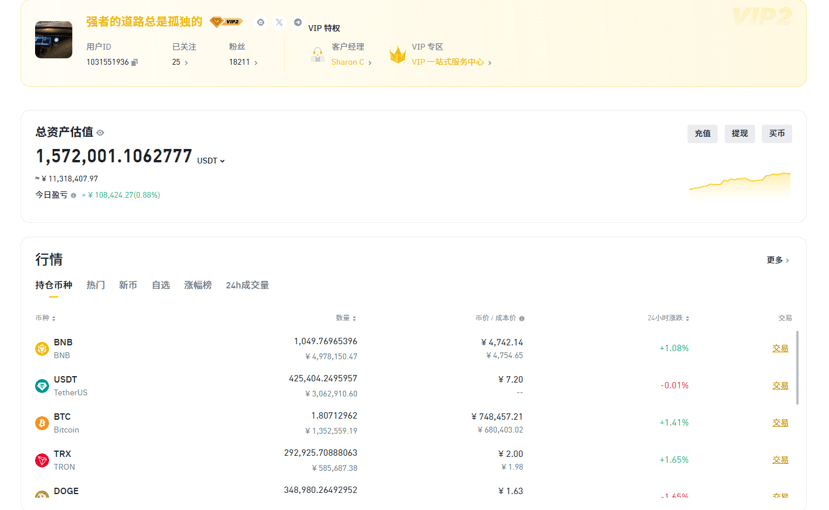Click the BTC Bitcoin coin icon
The width and height of the screenshot is (829, 510).
[42, 423]
